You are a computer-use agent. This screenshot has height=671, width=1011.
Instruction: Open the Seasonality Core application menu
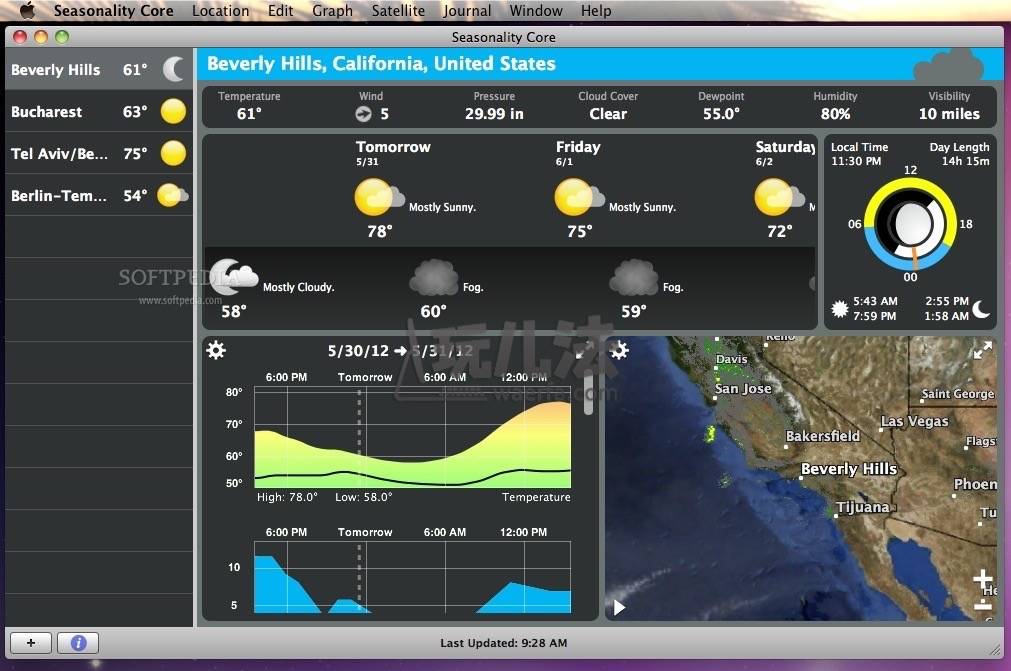[x=113, y=11]
